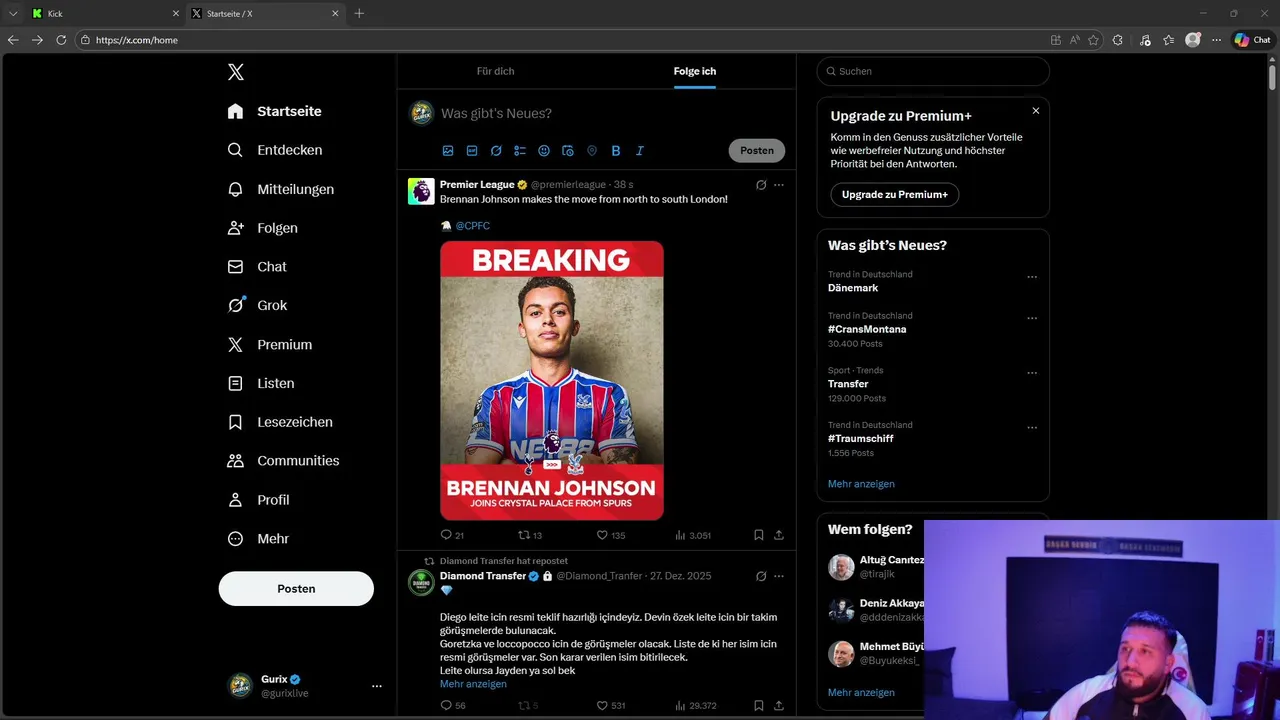Open more options on the Premier League post
The image size is (1280, 720).
tap(779, 185)
